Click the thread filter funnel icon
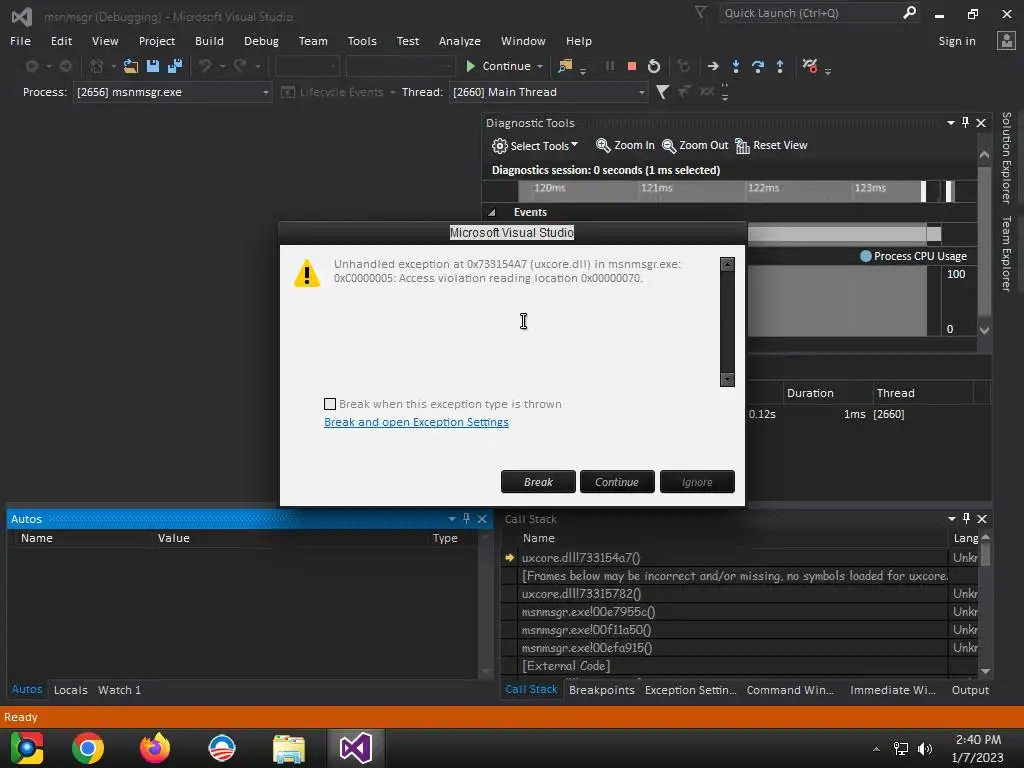 coord(662,92)
